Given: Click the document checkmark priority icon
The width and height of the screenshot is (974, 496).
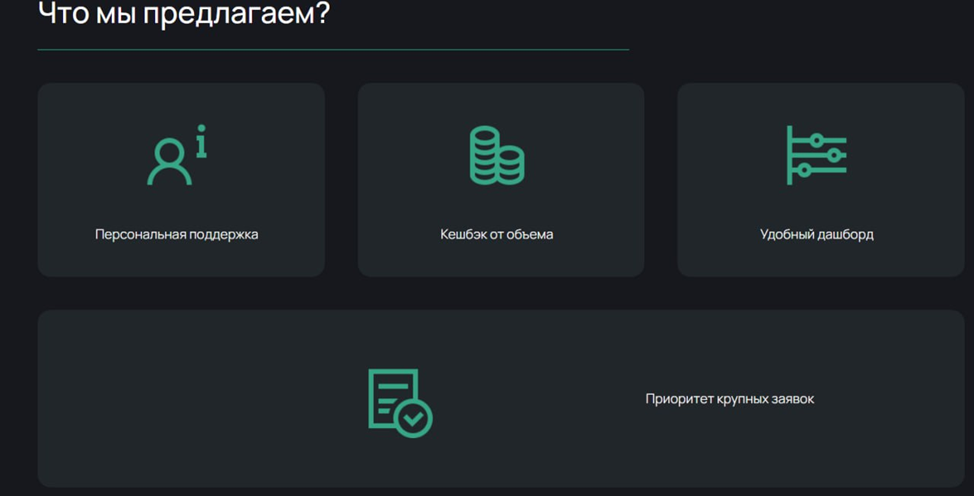Looking at the screenshot, I should tap(400, 403).
